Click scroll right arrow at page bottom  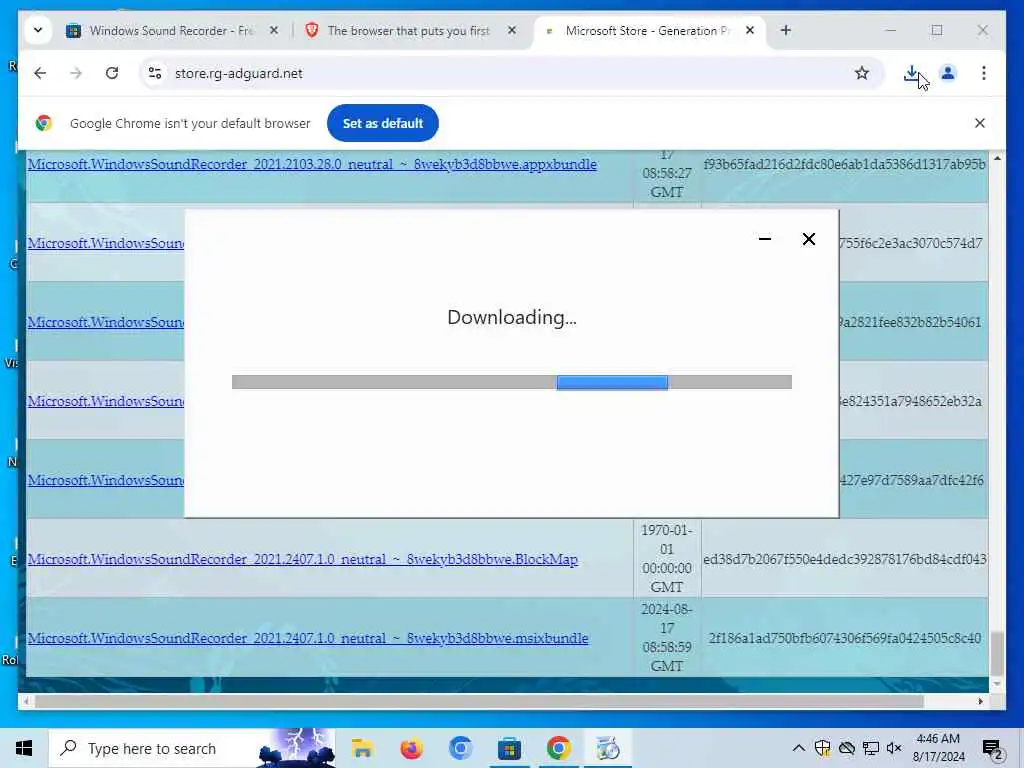tap(980, 701)
